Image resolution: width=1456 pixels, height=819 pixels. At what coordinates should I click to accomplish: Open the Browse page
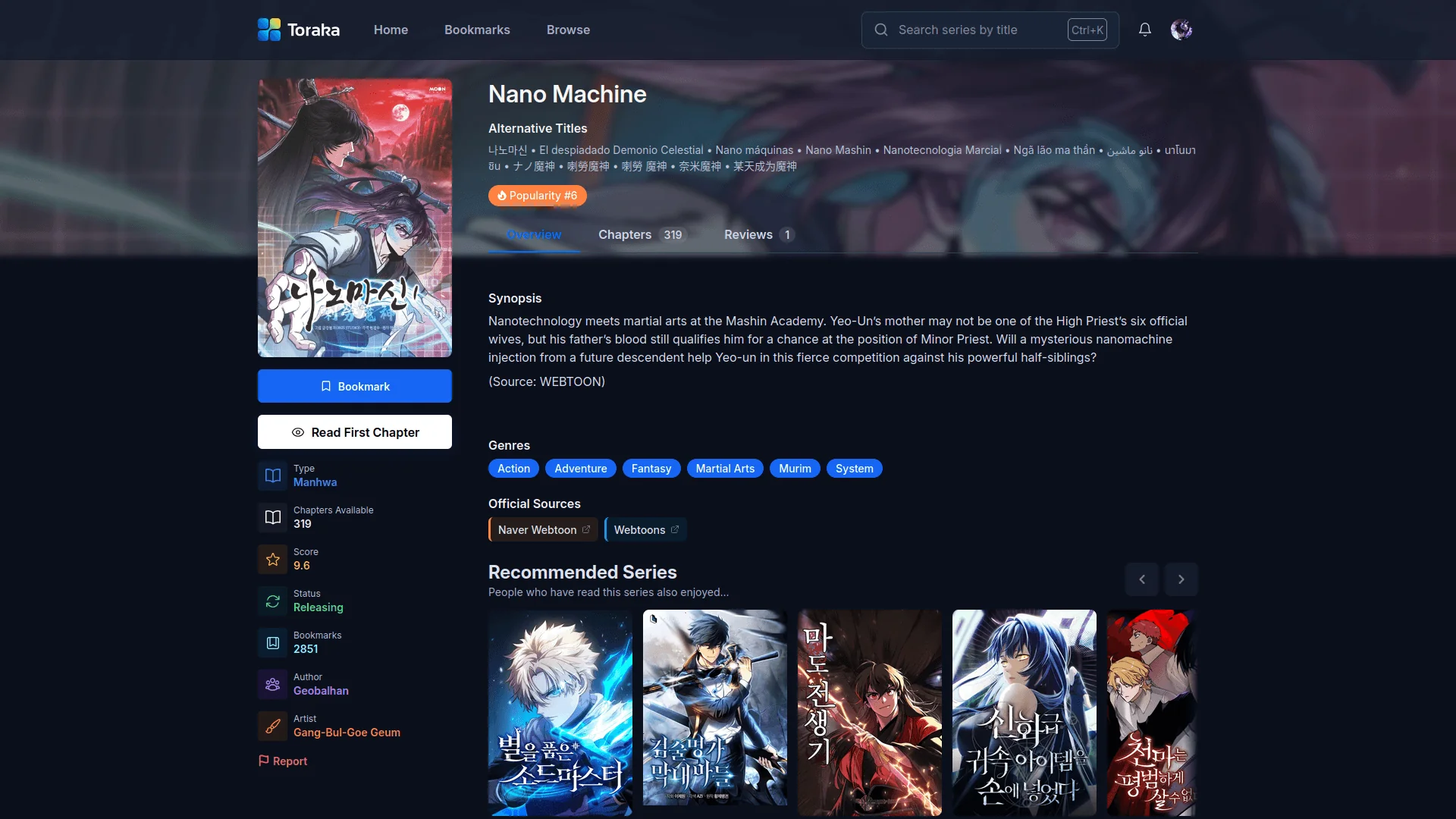pos(568,30)
